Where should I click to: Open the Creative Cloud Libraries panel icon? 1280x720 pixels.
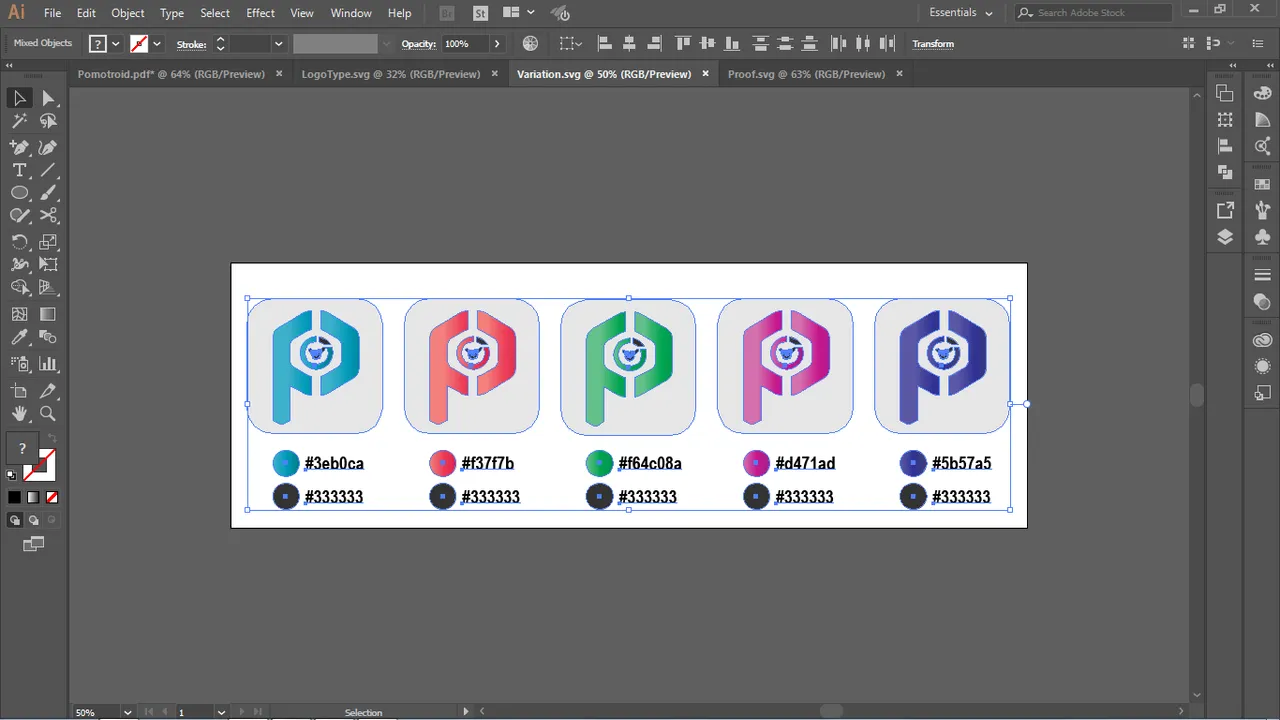pyautogui.click(x=1262, y=340)
